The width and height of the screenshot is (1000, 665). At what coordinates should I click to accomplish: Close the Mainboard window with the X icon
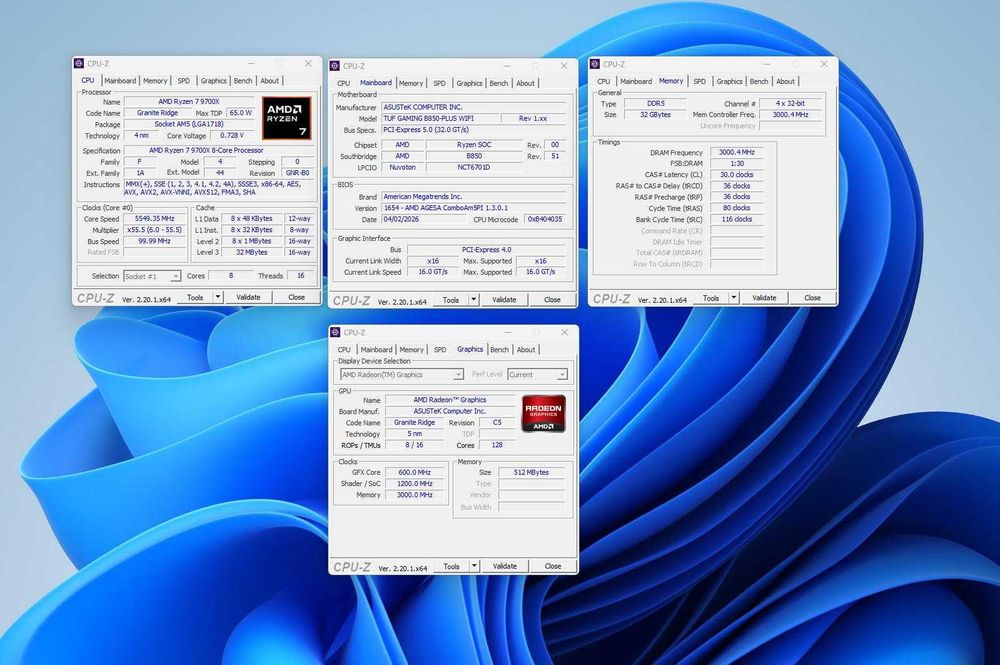(x=564, y=66)
